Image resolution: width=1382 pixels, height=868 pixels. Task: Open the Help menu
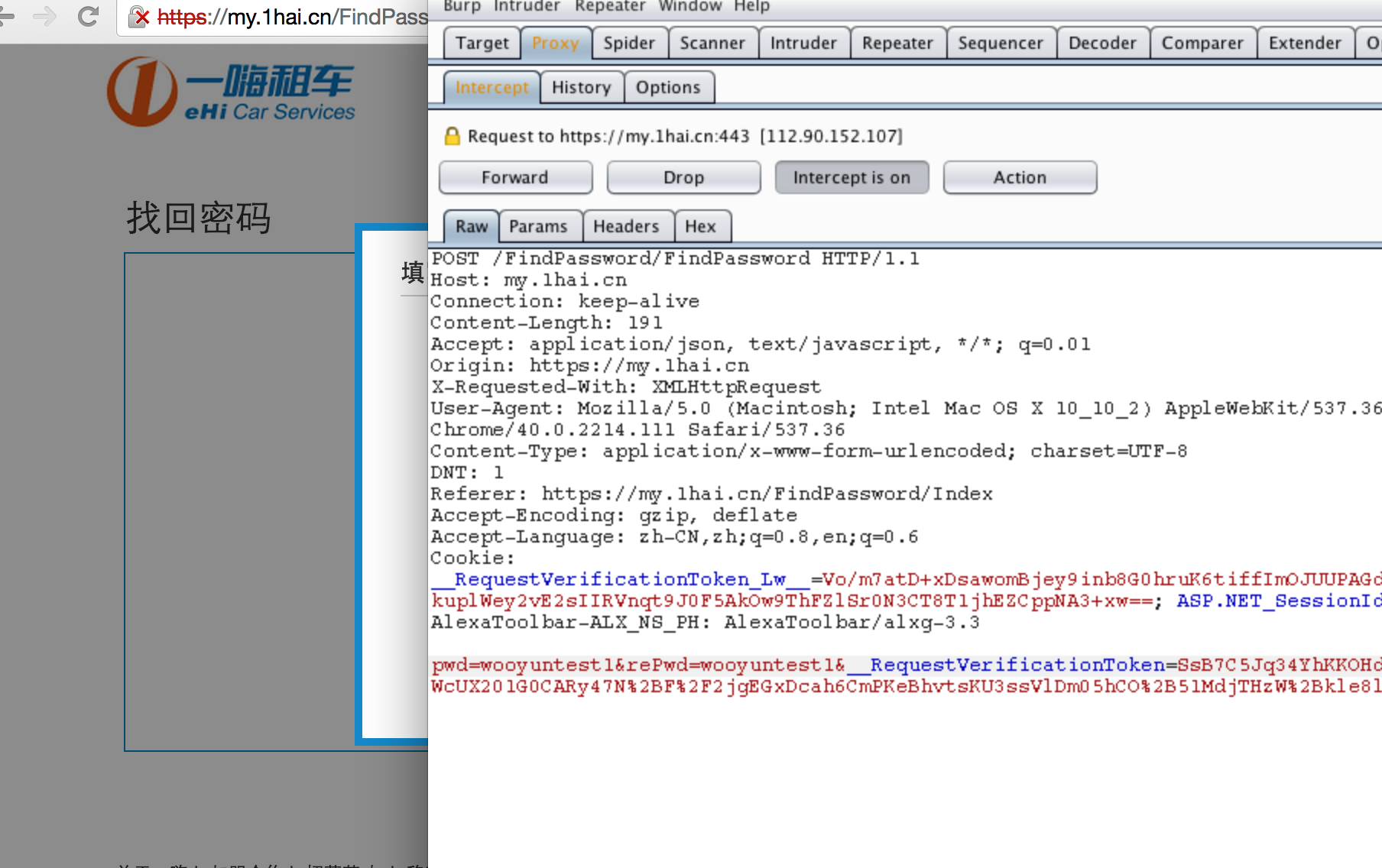point(751,6)
